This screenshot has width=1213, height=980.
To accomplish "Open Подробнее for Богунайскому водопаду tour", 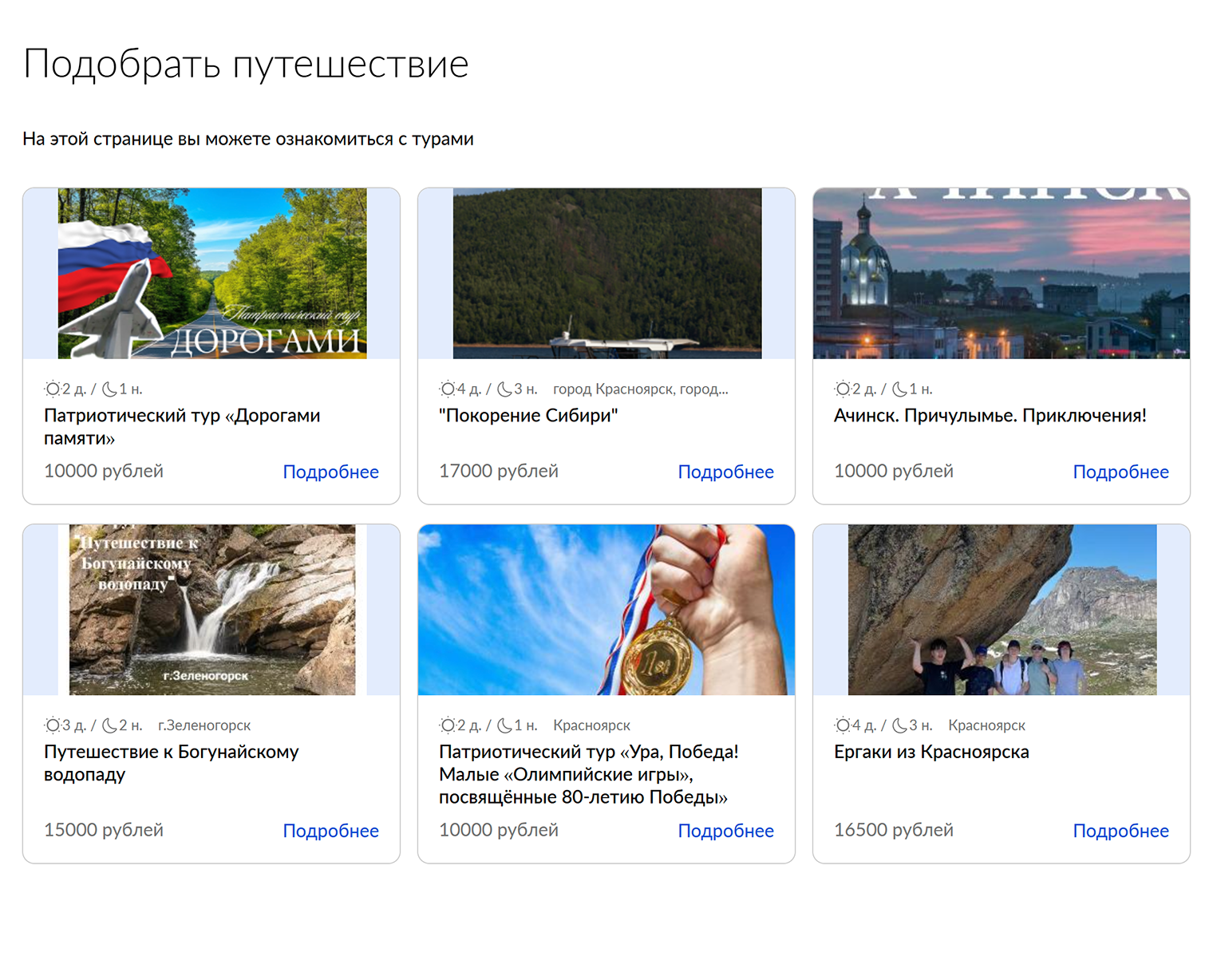I will (x=330, y=831).
